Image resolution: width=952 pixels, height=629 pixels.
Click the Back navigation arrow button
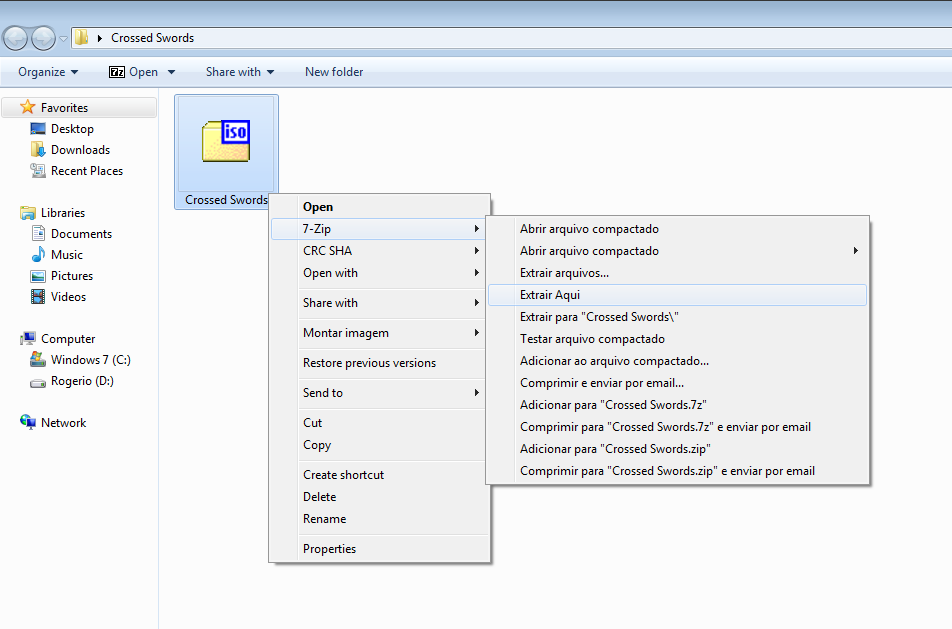(x=16, y=38)
